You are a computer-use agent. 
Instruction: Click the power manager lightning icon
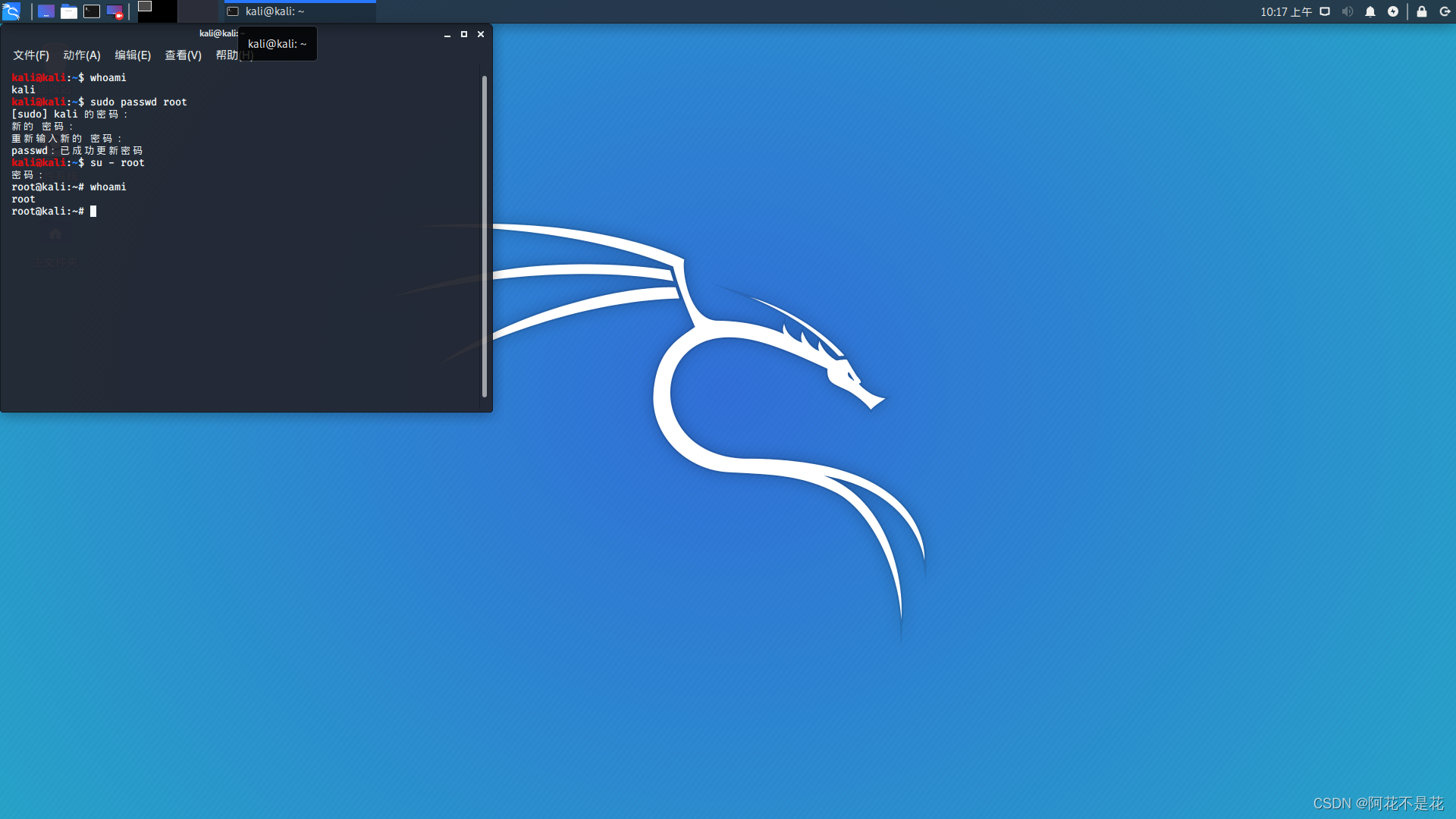1393,11
